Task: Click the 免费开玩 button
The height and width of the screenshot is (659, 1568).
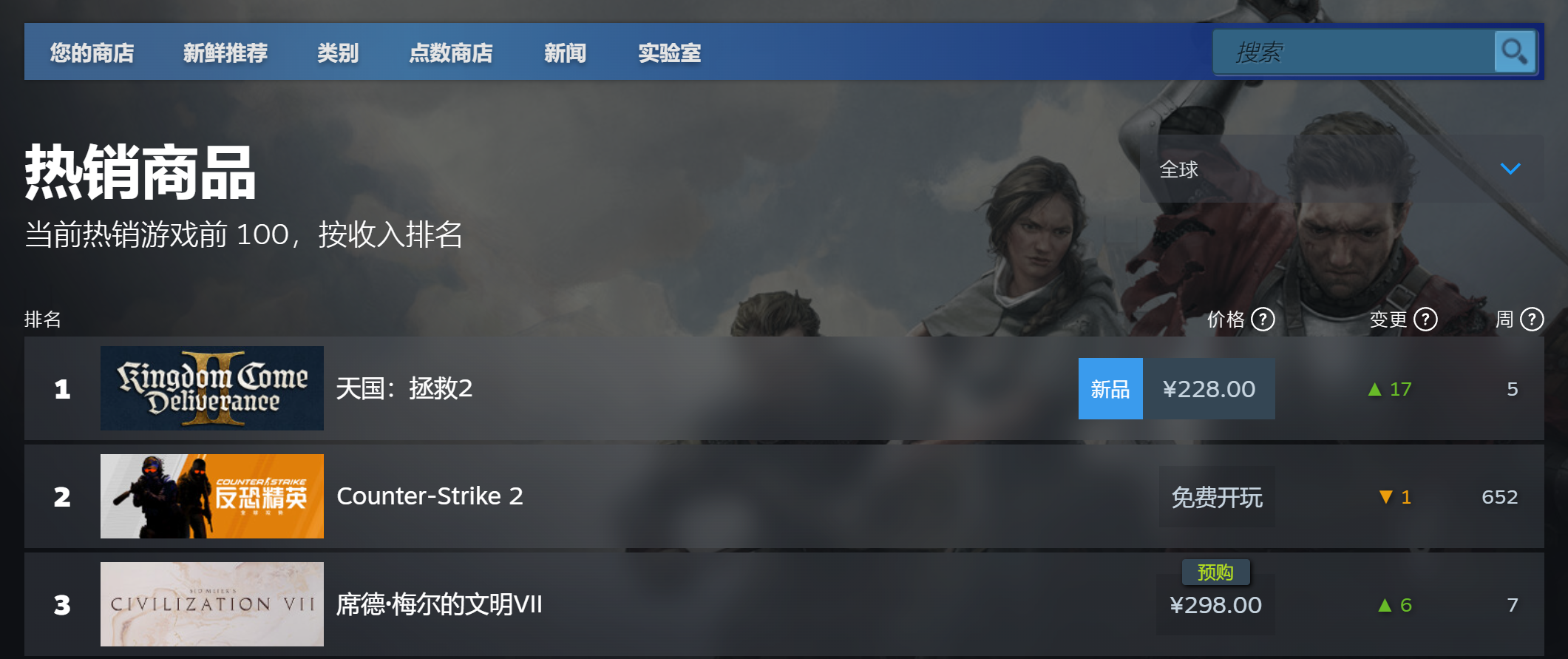Action: 1217,497
